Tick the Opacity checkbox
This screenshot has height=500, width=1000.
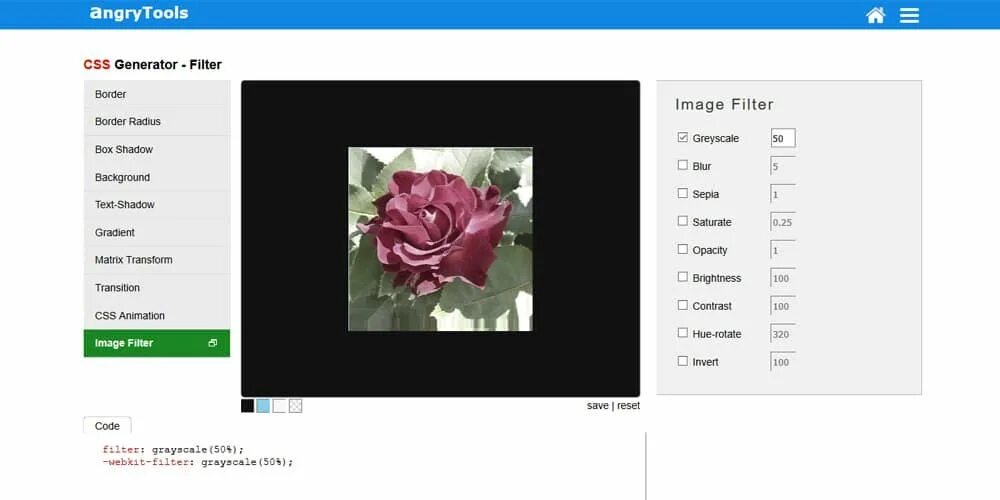(682, 249)
